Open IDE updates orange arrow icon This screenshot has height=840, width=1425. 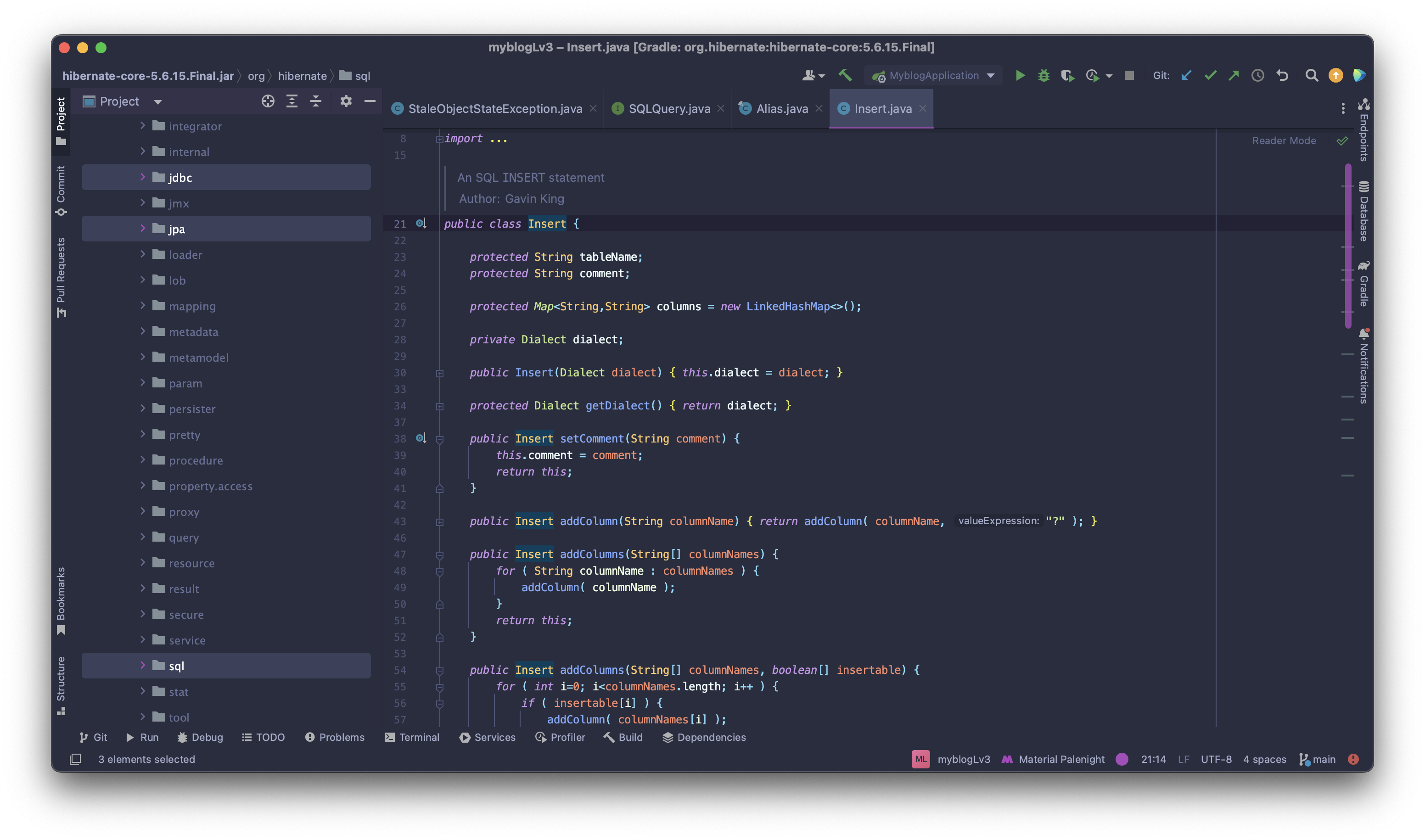[1335, 75]
